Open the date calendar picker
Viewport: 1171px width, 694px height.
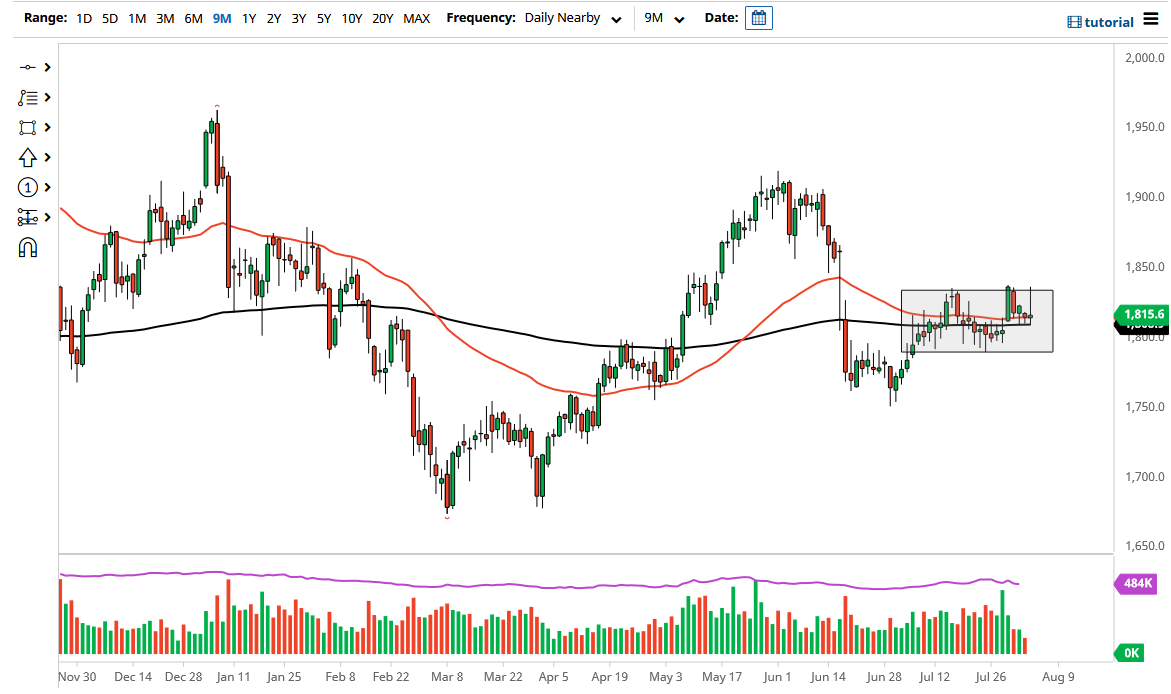point(759,18)
